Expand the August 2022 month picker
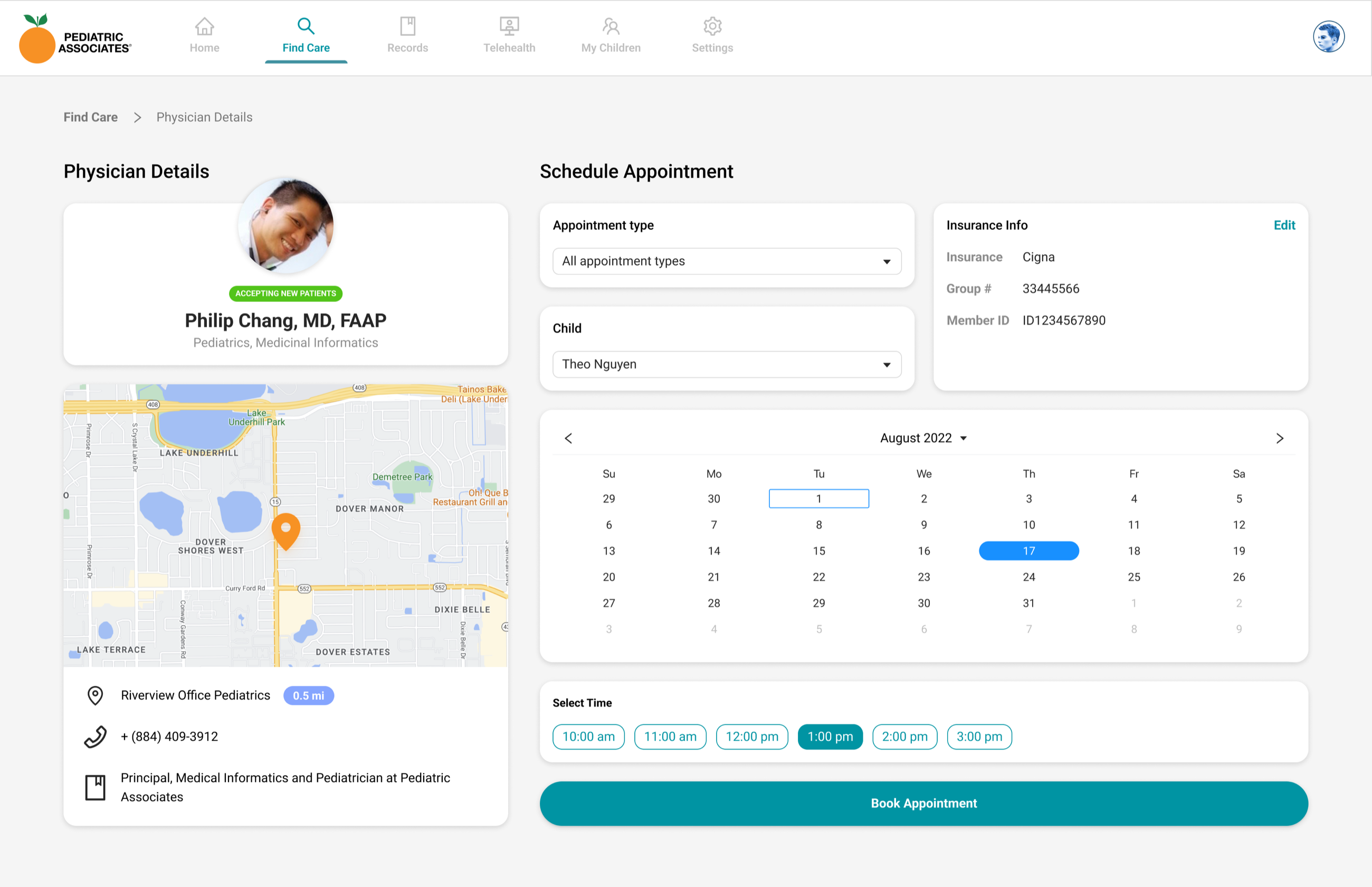 923,438
